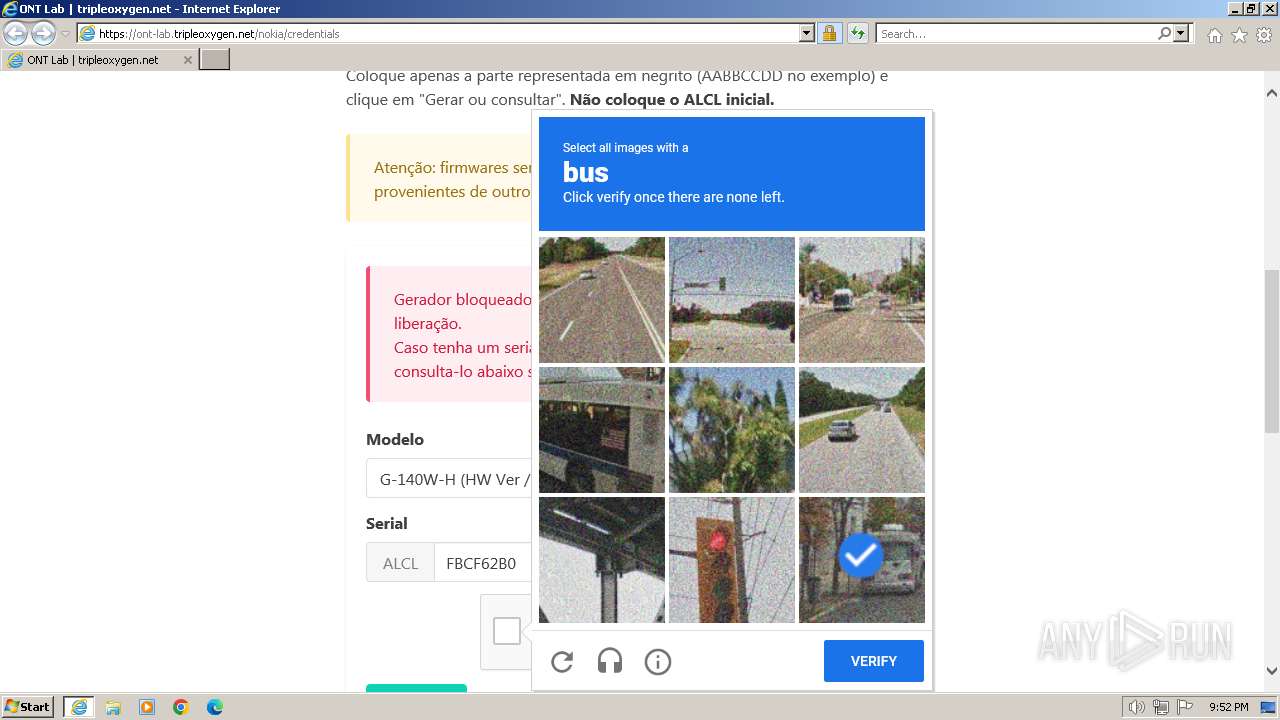1280x720 pixels.
Task: Click the IE Forward navigation button
Action: (x=43, y=33)
